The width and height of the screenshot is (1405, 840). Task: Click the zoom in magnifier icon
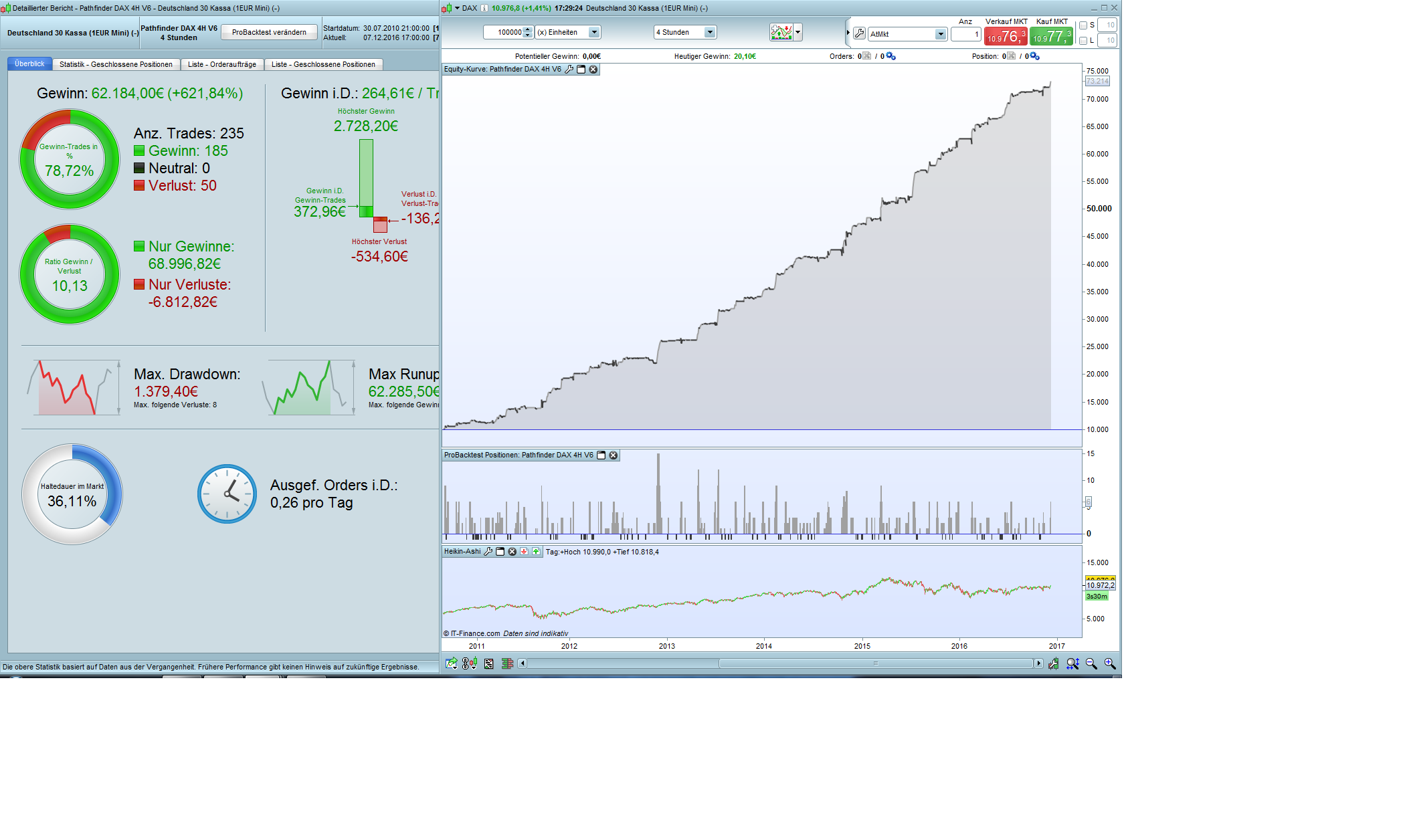(1110, 663)
